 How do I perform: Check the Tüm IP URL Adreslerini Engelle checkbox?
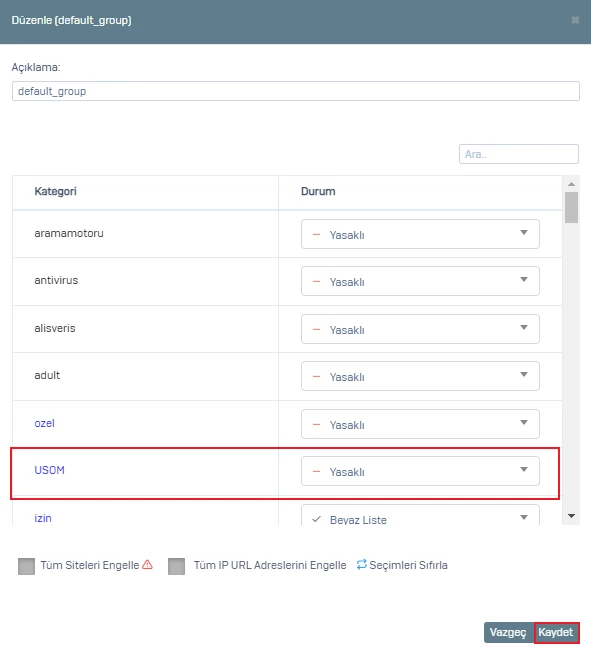(x=176, y=566)
